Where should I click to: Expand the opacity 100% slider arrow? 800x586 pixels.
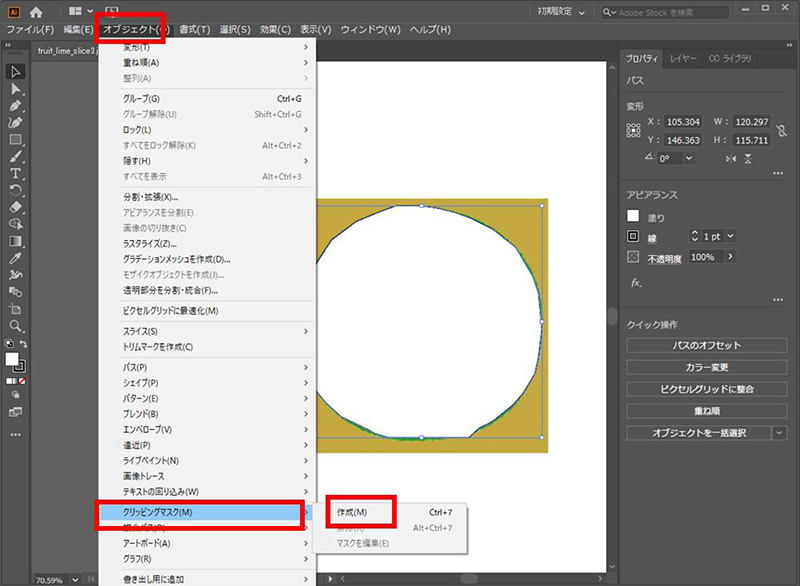730,257
